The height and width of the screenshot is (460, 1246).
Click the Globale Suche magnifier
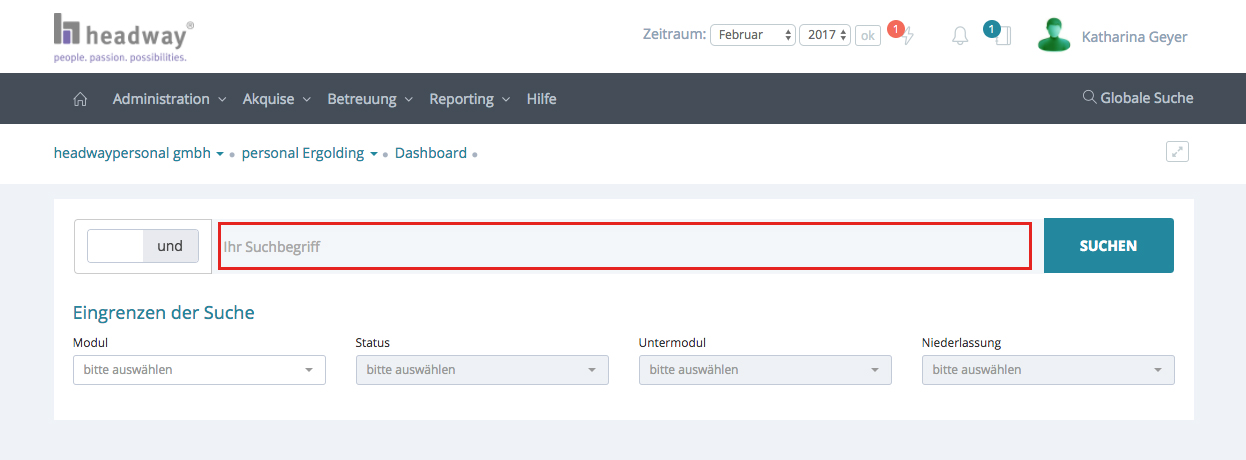[x=1089, y=98]
